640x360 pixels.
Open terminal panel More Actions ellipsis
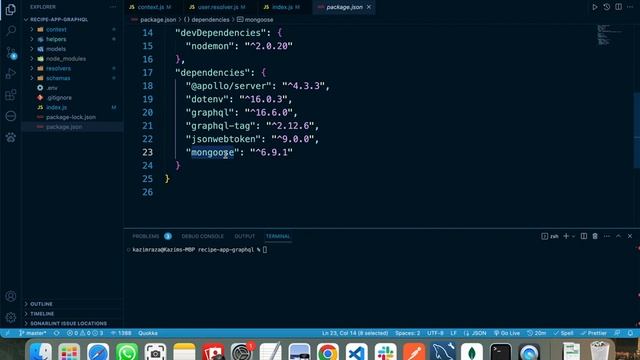pyautogui.click(x=607, y=236)
